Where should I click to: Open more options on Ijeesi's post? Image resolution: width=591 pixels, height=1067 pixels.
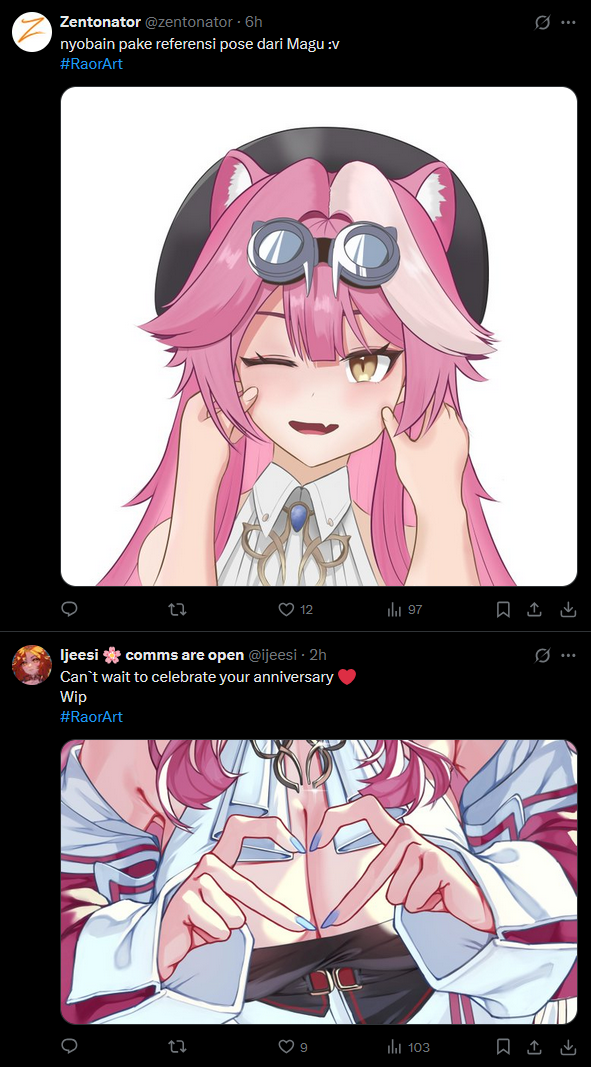[568, 655]
